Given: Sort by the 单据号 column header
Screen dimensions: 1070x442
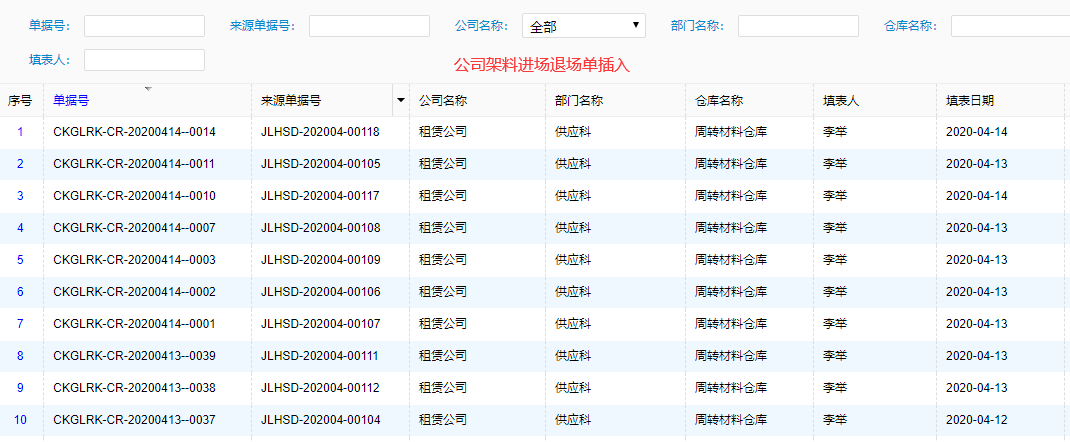Looking at the screenshot, I should coord(71,101).
